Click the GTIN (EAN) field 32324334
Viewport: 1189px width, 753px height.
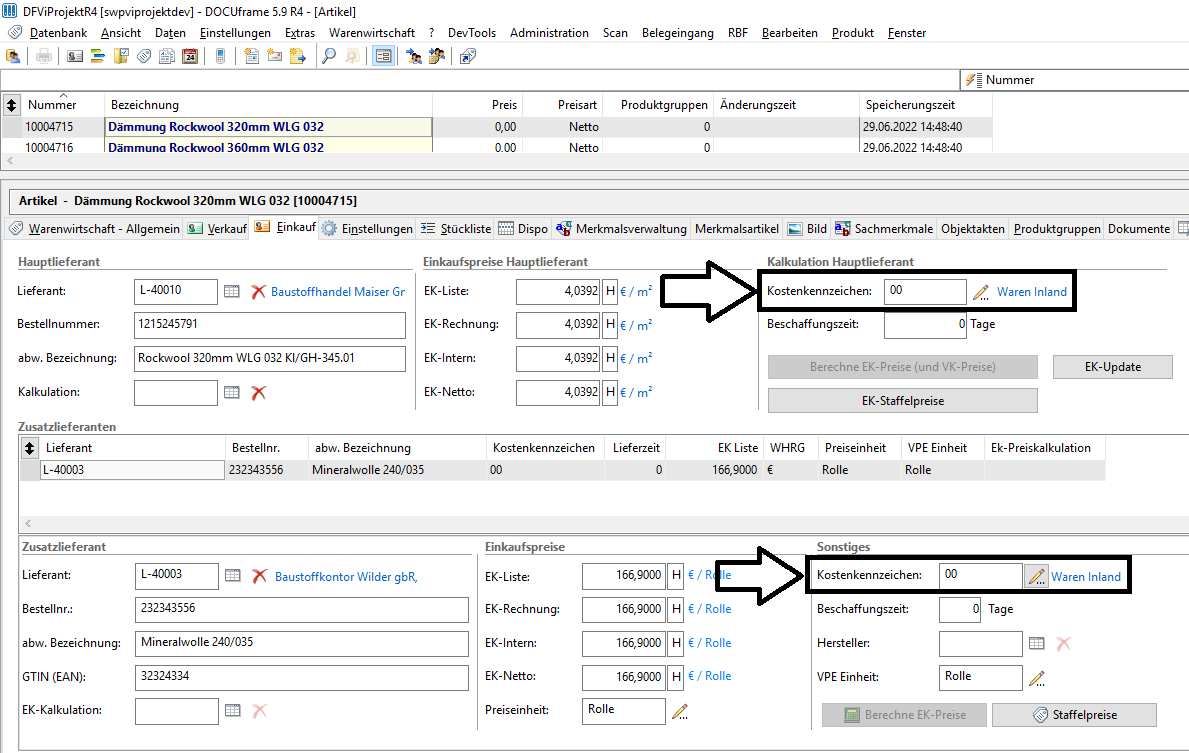302,677
